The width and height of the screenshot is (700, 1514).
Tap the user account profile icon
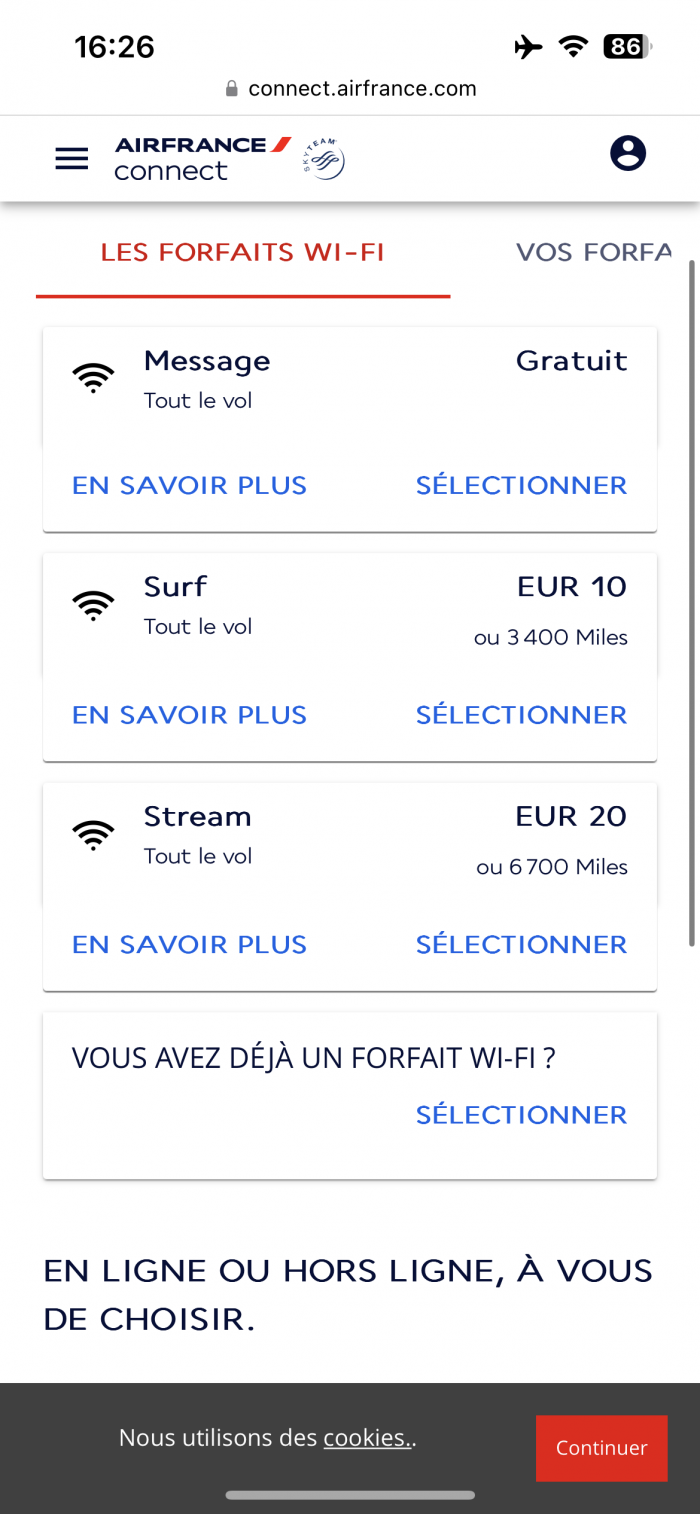coord(628,153)
